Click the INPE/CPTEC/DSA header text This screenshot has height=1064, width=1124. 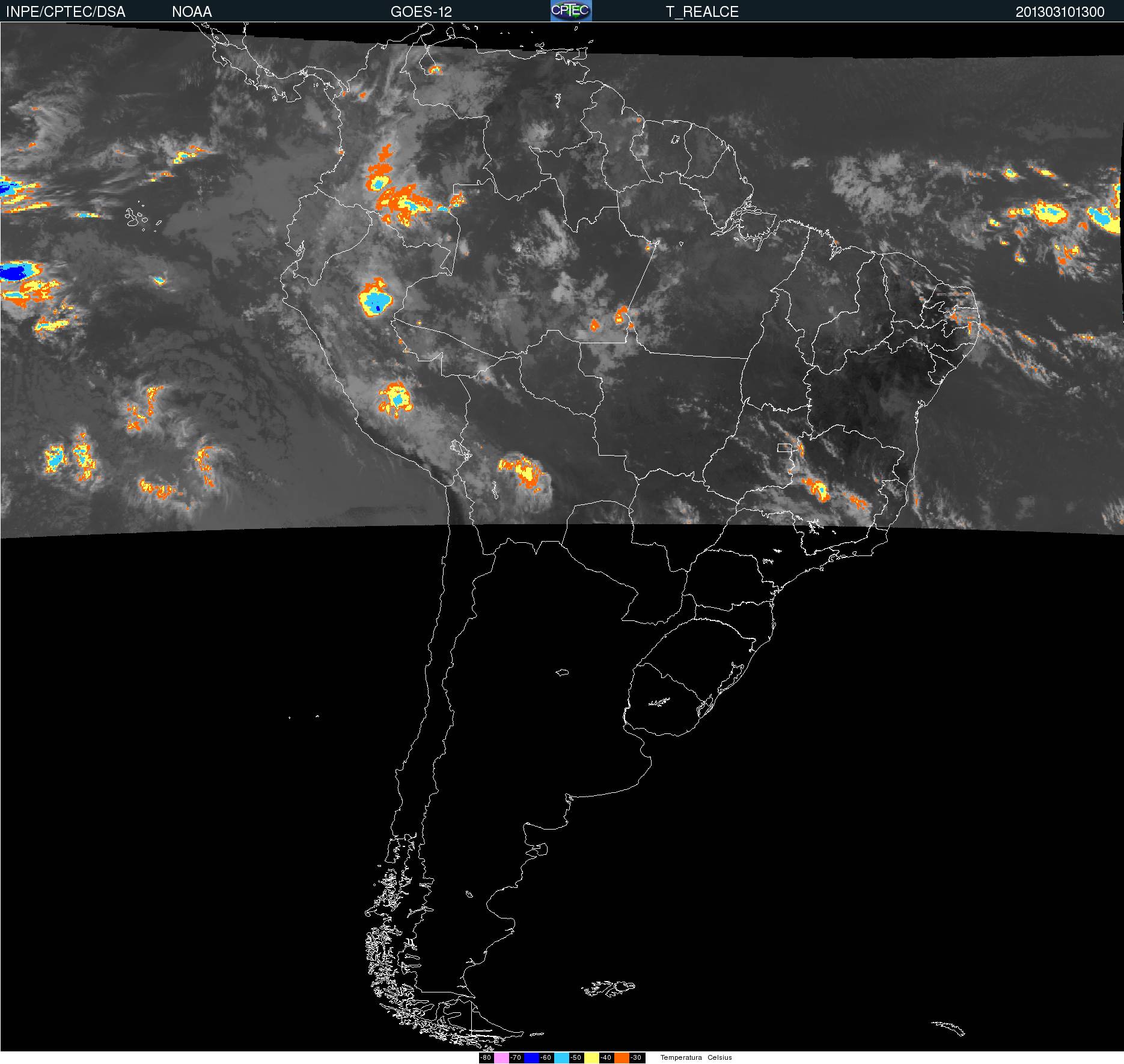click(x=66, y=12)
